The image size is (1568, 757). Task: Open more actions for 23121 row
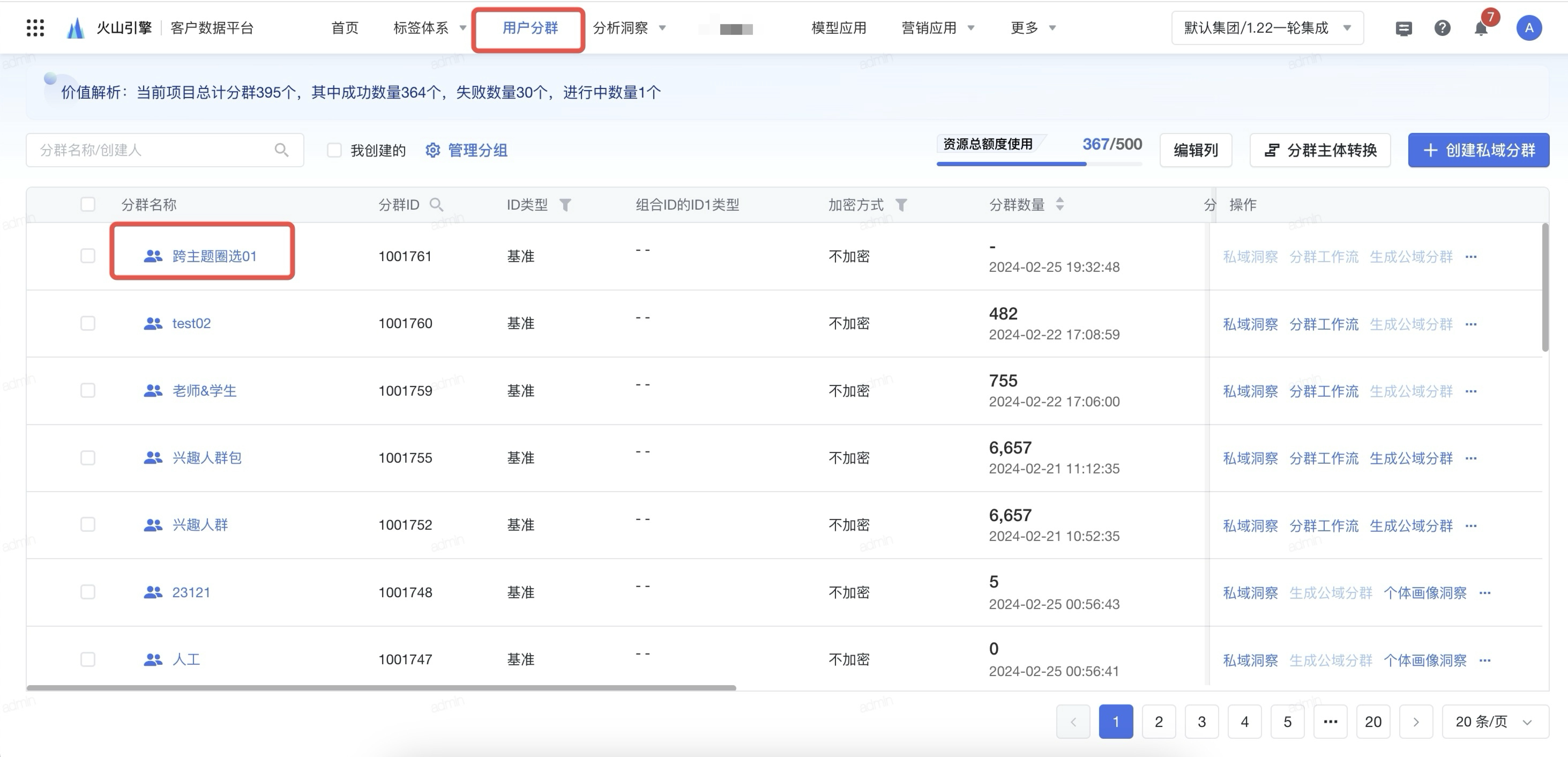pyautogui.click(x=1485, y=592)
